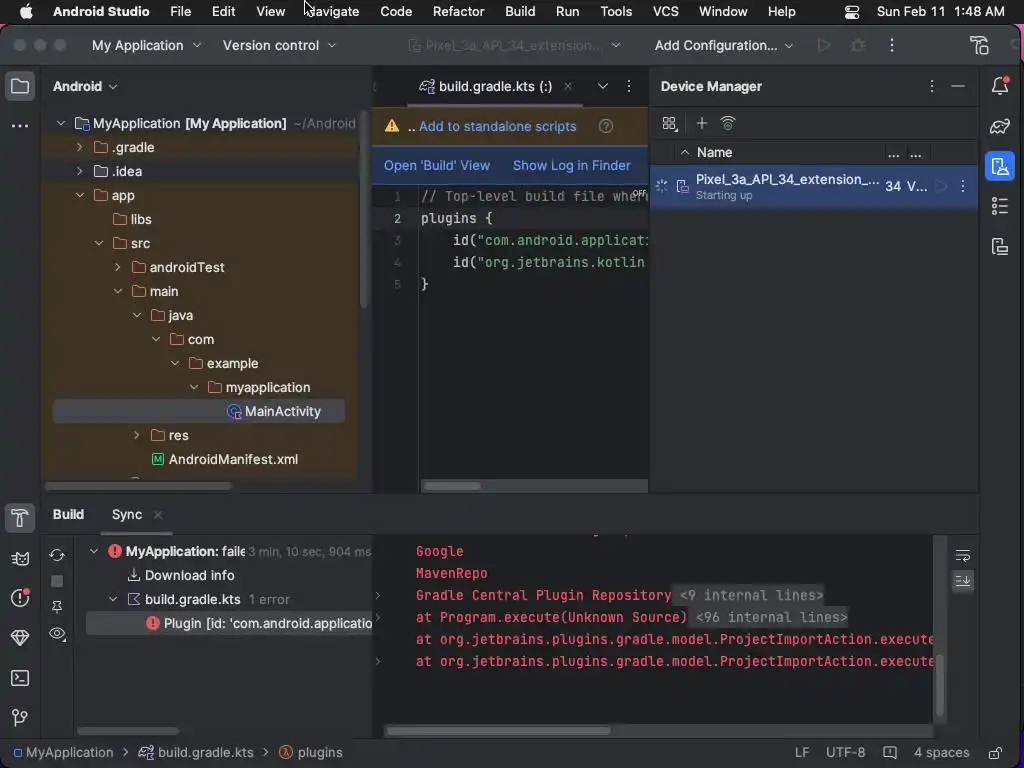Open the Apple menu
This screenshot has height=768, width=1024.
pos(26,12)
